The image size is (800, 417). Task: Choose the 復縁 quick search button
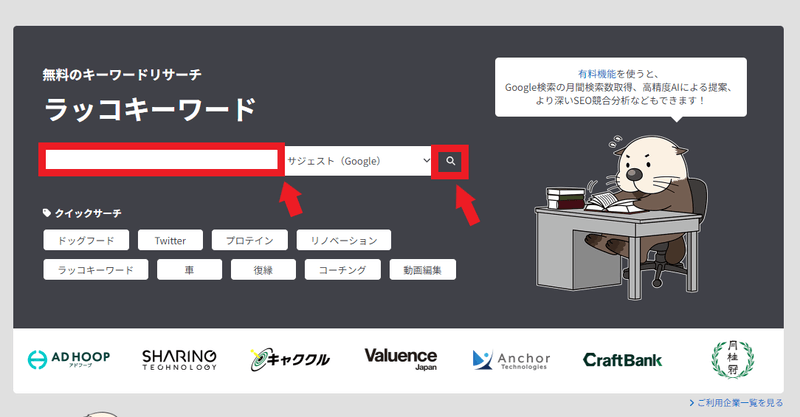click(263, 269)
